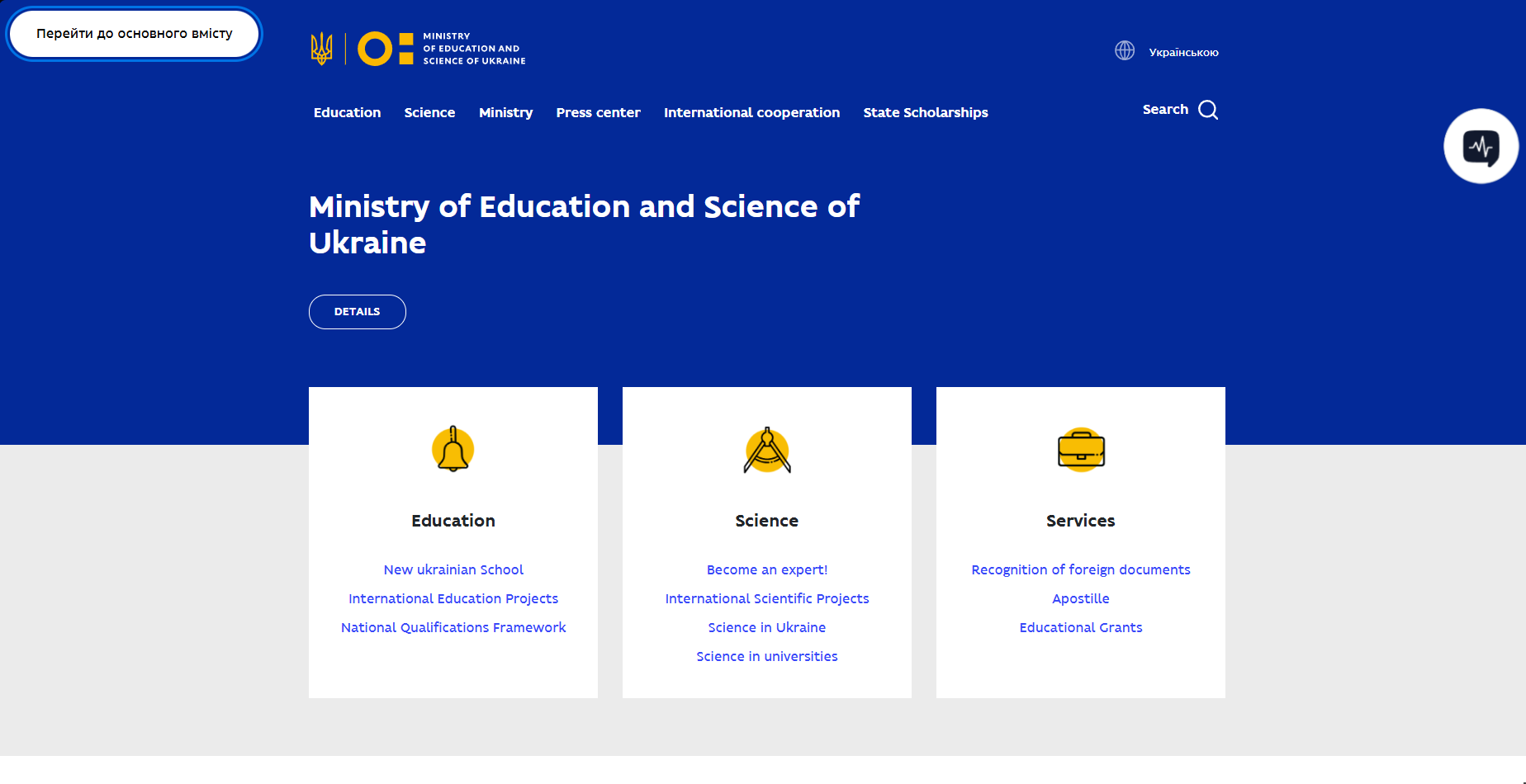The image size is (1526, 784).
Task: Select State Scholarships in navigation
Action: click(926, 112)
